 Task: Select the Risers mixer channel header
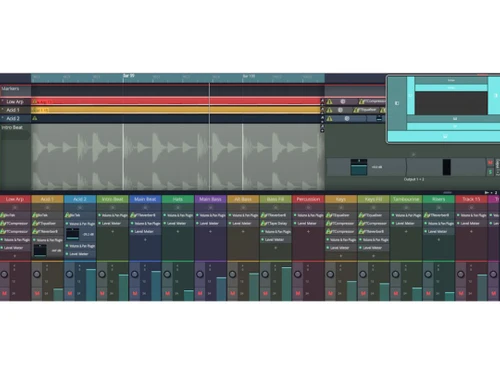click(439, 199)
